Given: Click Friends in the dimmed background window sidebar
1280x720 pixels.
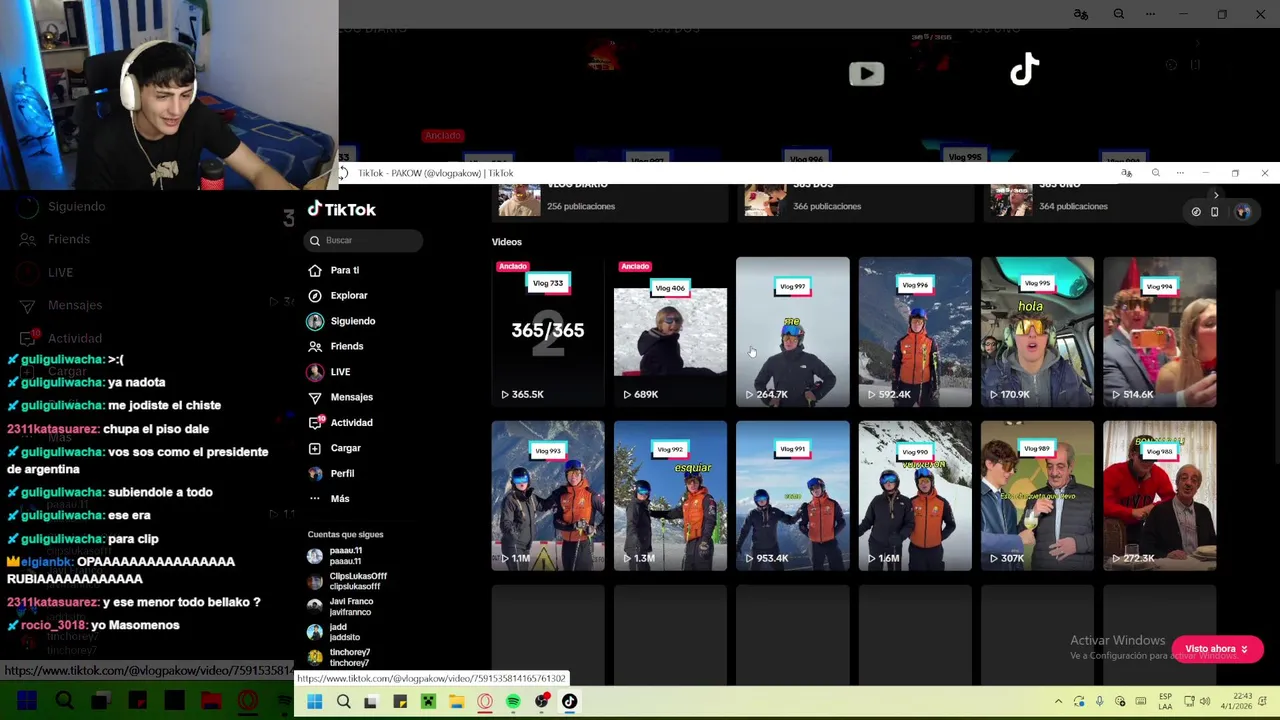Looking at the screenshot, I should 55,239.
